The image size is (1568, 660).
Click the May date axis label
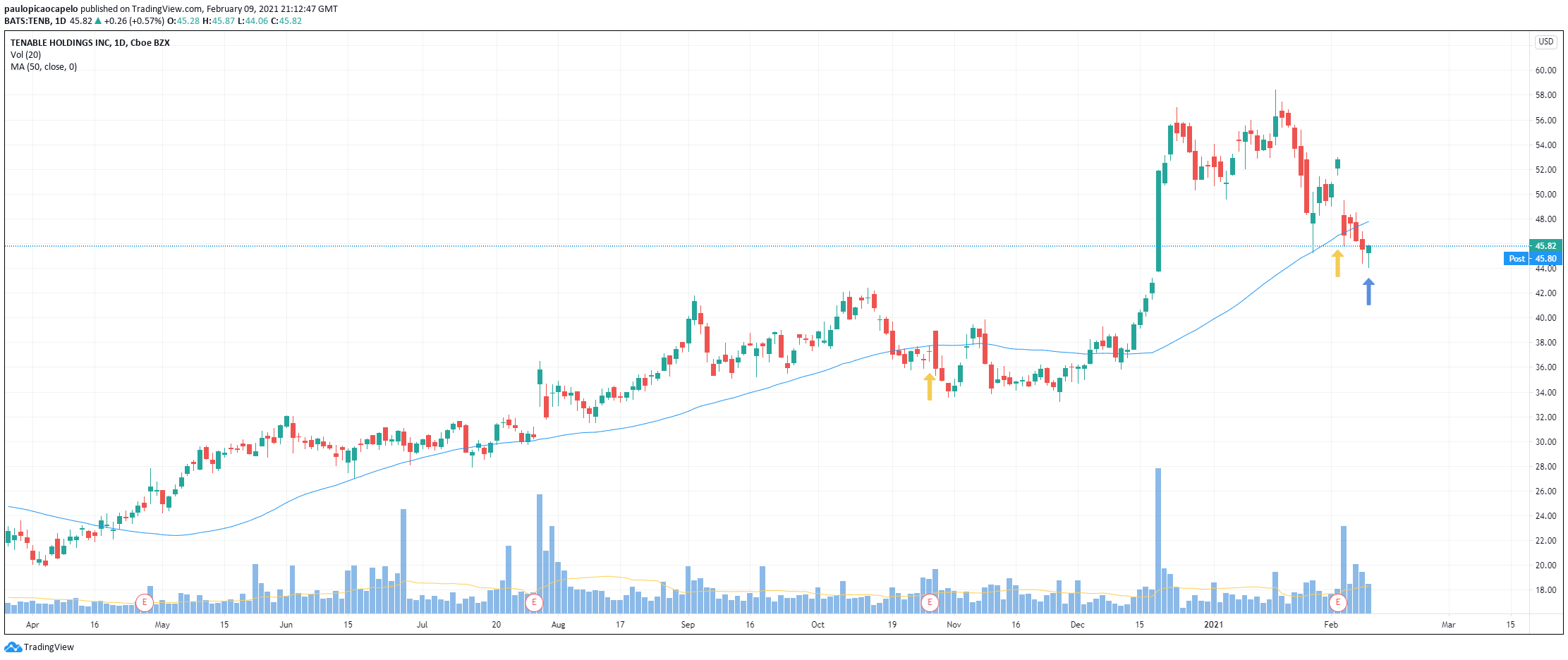(x=162, y=625)
